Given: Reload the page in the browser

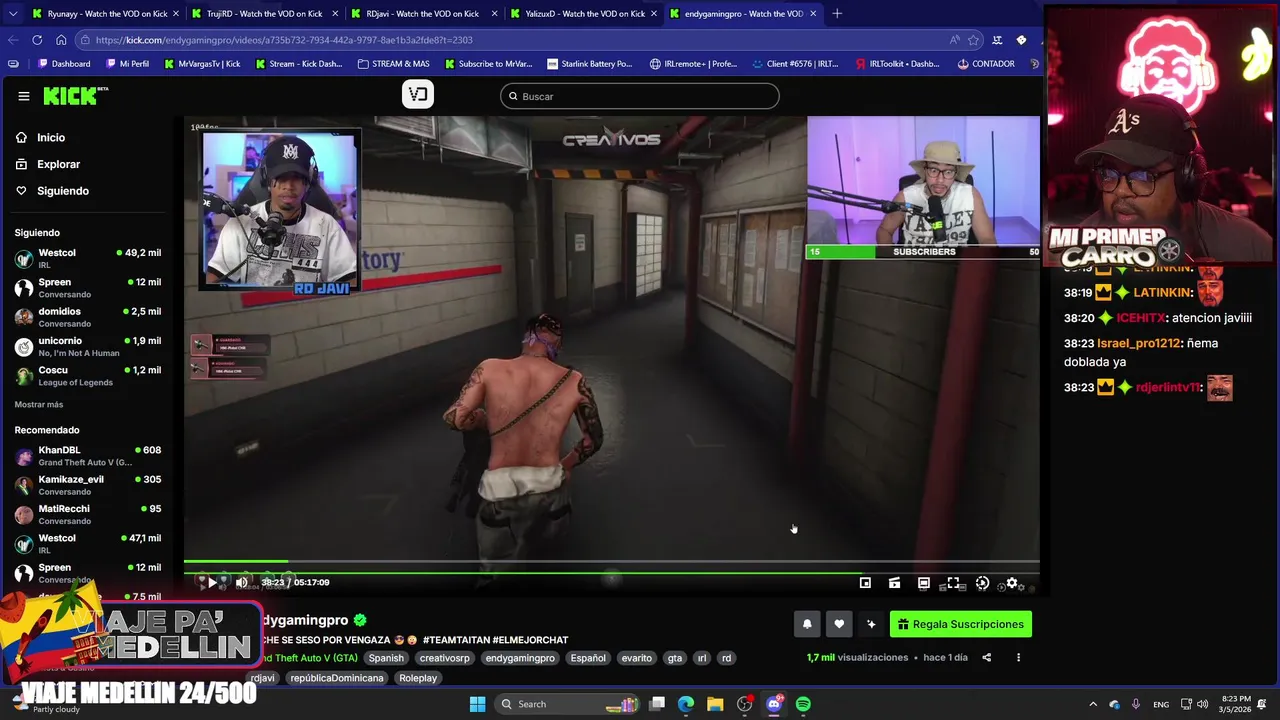Looking at the screenshot, I should 37,40.
